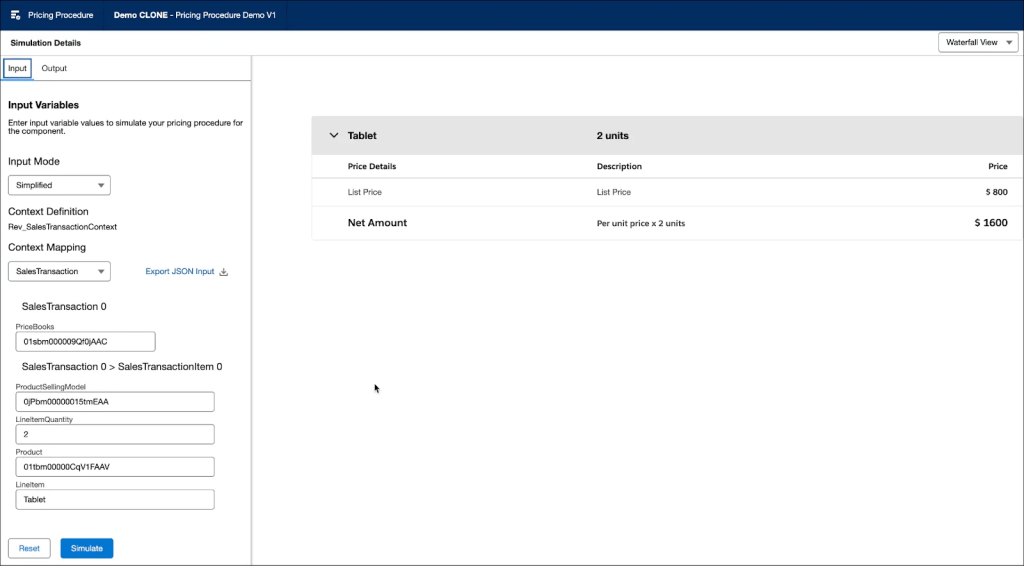Open the SalesTransaction context mapping dropdown
1024x566 pixels.
(59, 272)
